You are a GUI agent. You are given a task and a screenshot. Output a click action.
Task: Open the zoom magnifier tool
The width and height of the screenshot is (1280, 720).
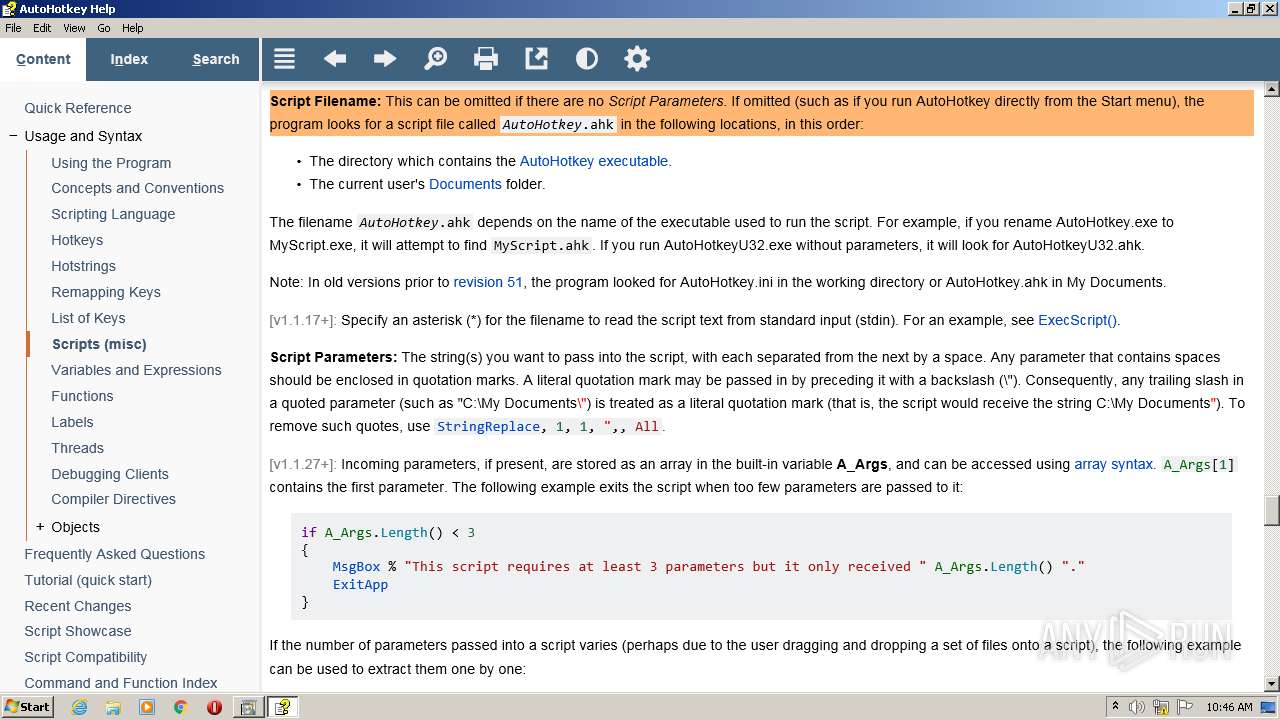point(435,59)
